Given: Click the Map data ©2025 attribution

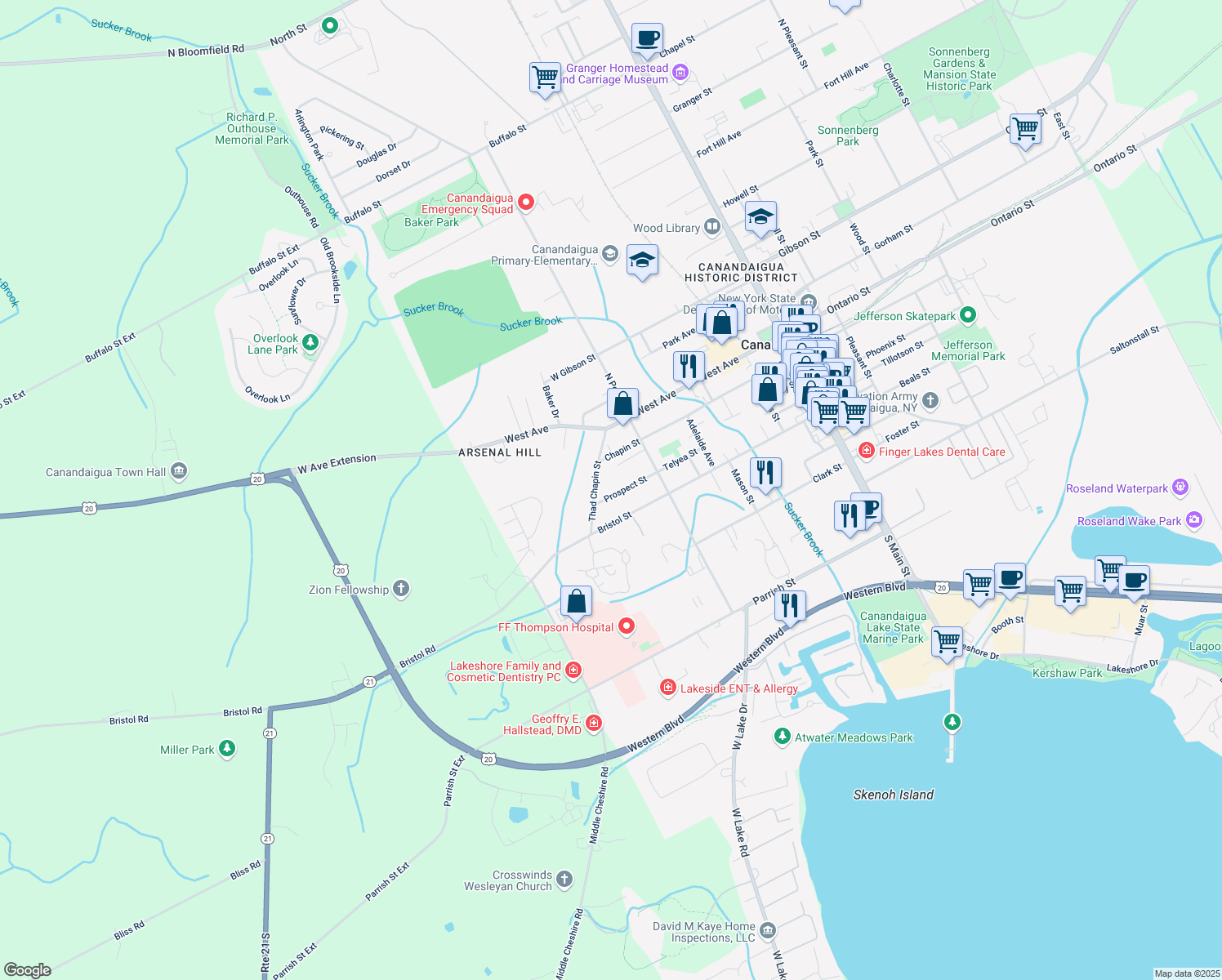Looking at the screenshot, I should pos(1187,973).
